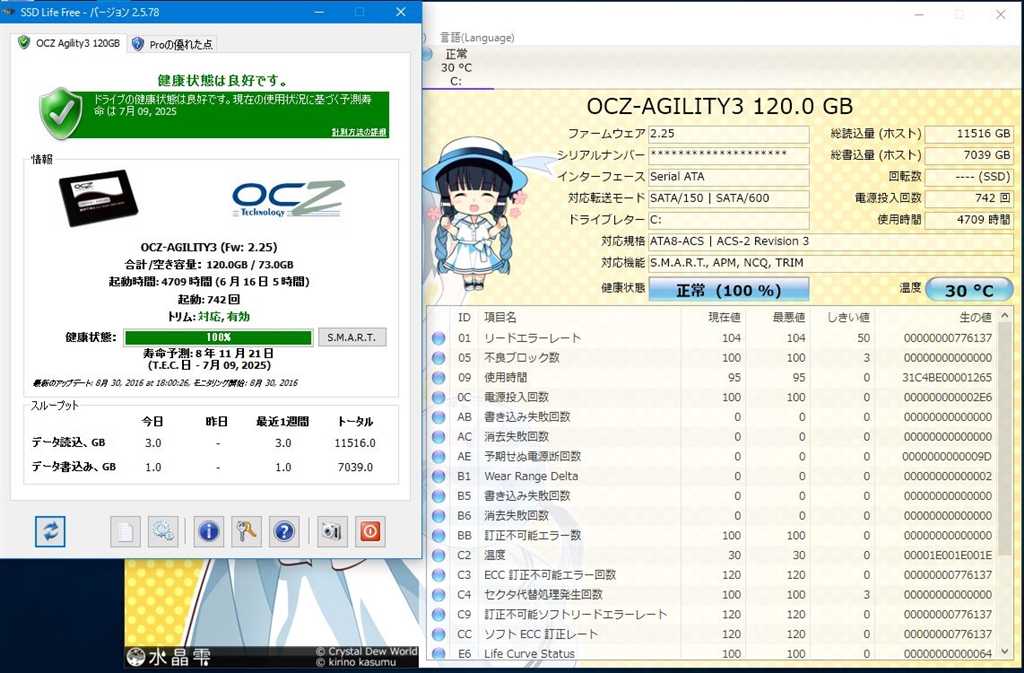The image size is (1024, 673).
Task: Click the ファームウェア field showing 2.25
Action: tap(728, 134)
